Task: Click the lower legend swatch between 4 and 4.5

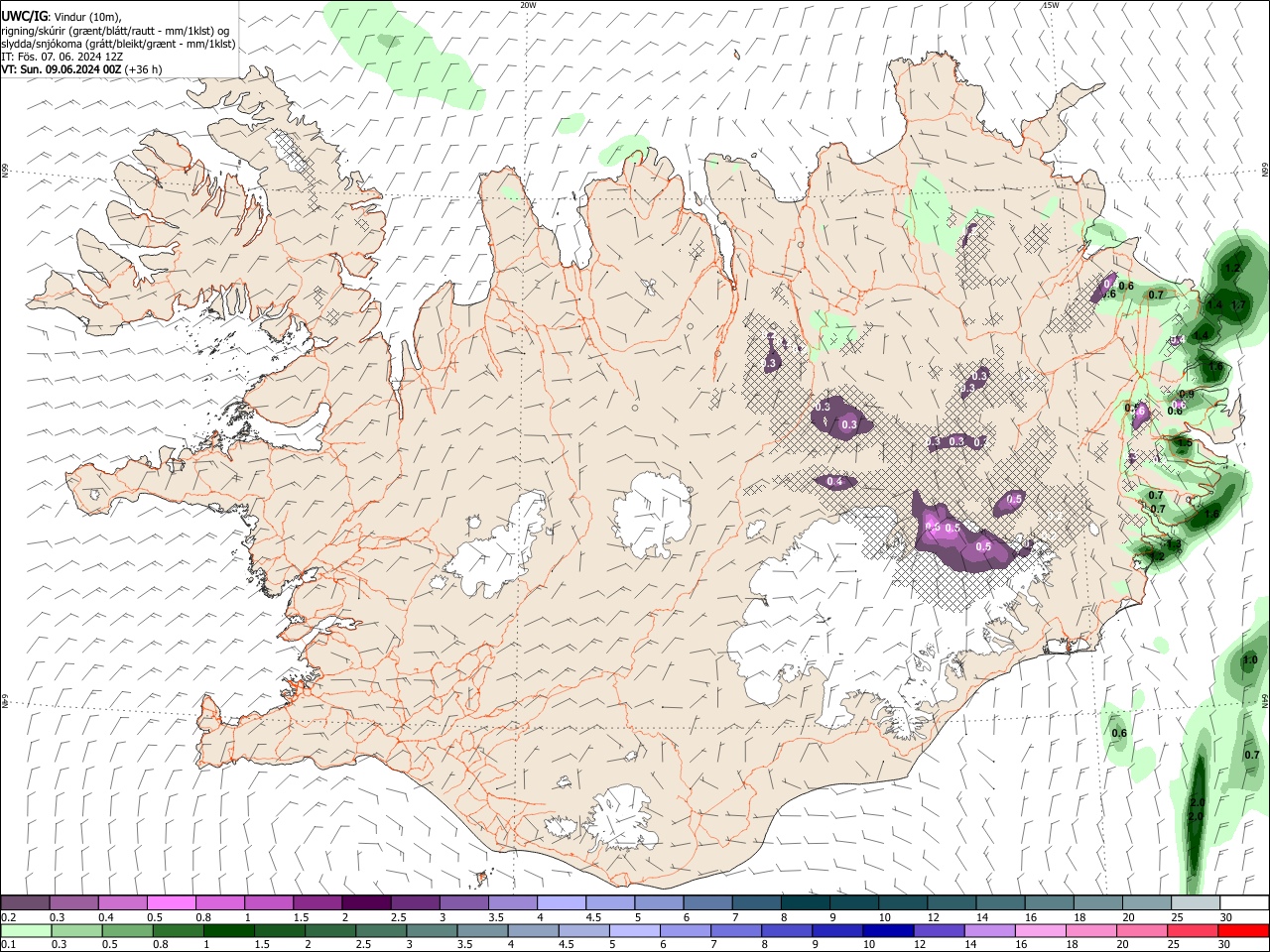Action: click(533, 930)
